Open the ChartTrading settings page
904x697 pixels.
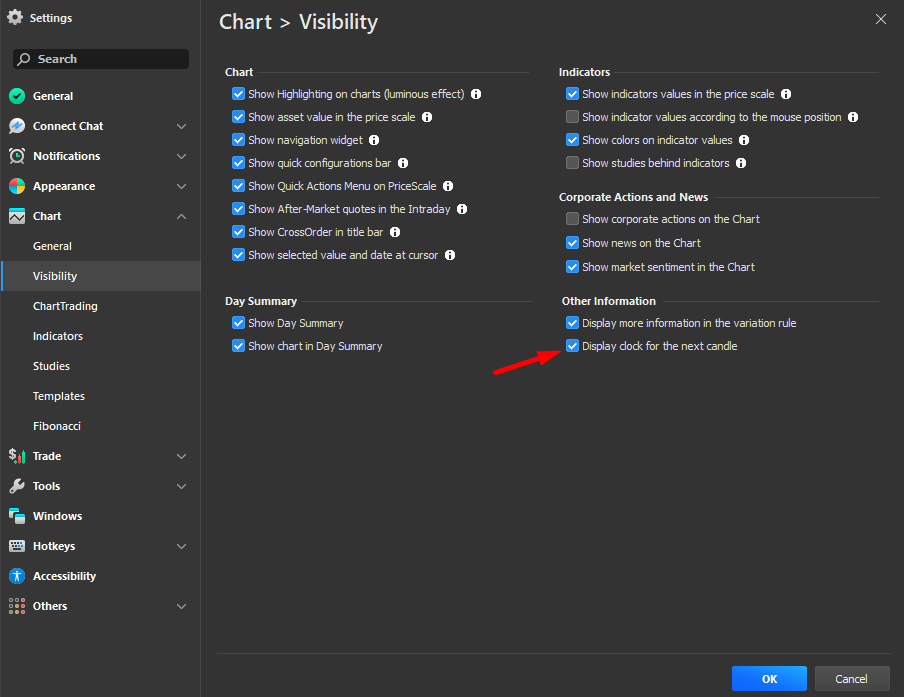[65, 306]
